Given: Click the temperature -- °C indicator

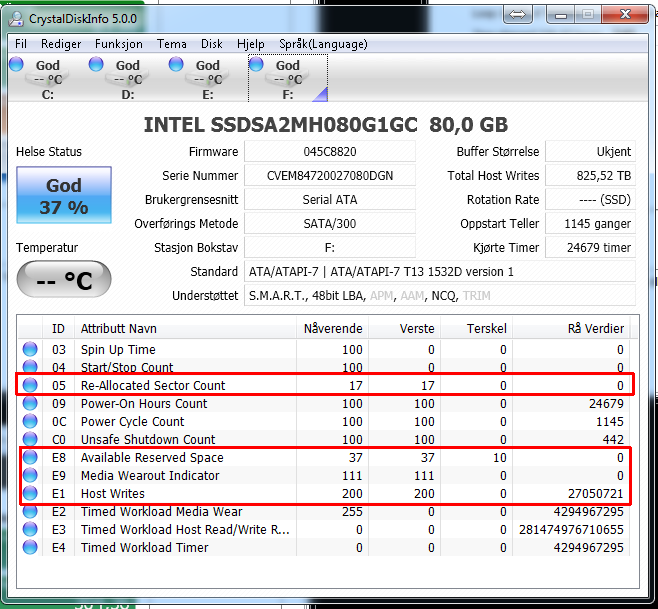Looking at the screenshot, I should pyautogui.click(x=64, y=279).
